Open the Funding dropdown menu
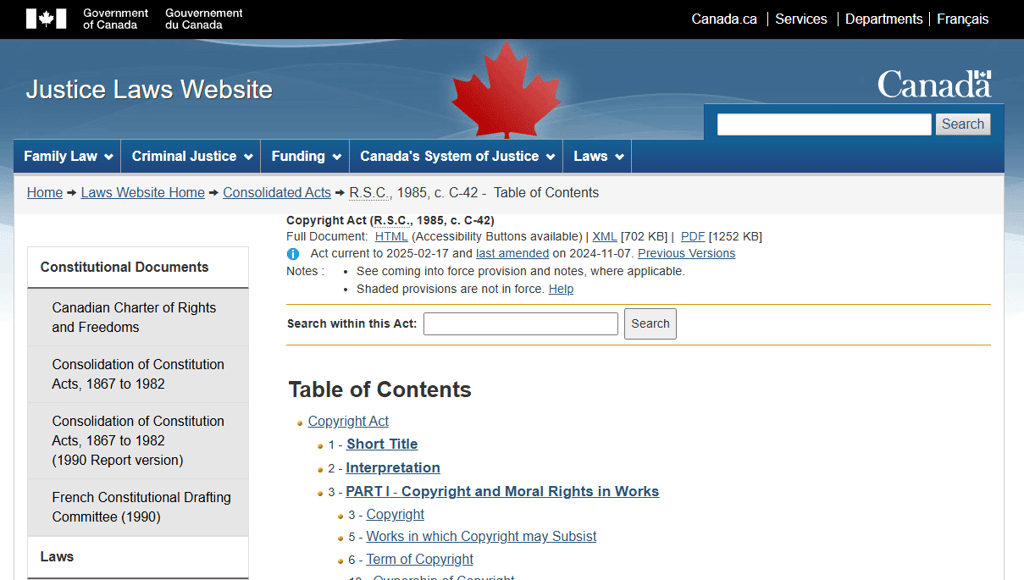The image size is (1024, 580). (306, 156)
